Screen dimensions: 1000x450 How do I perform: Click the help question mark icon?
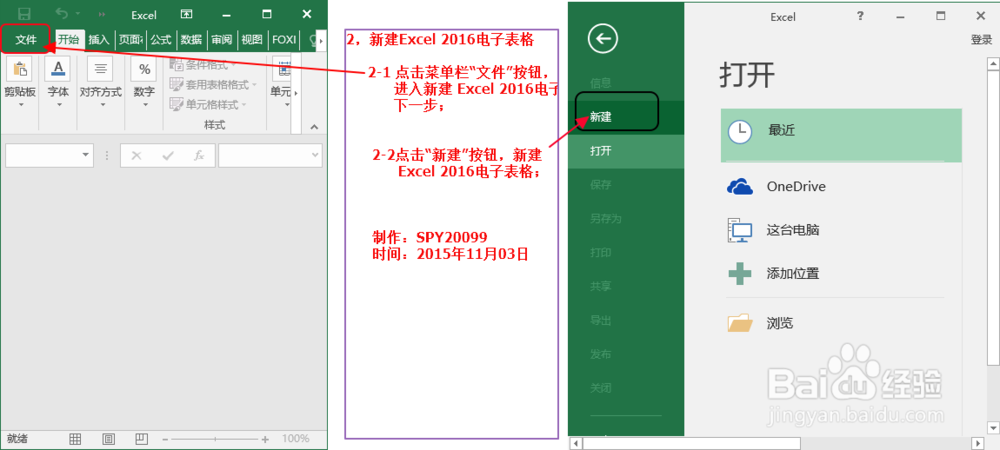860,15
